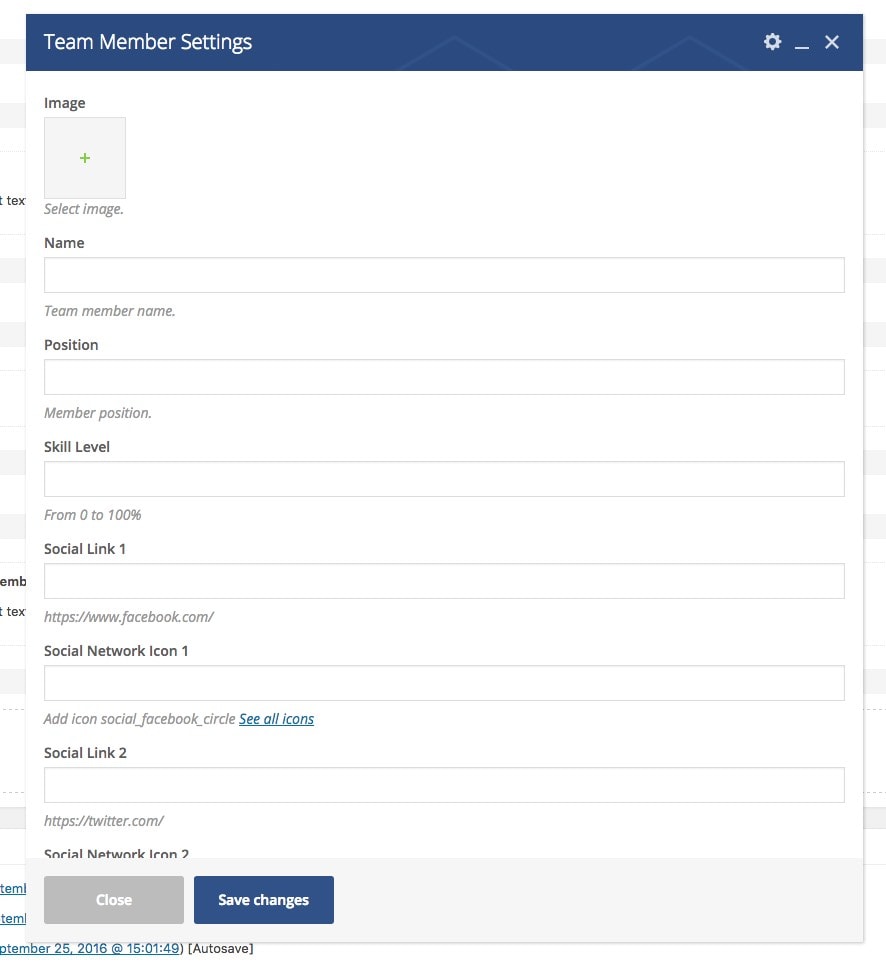The width and height of the screenshot is (886, 964).
Task: Save changes to the team member
Action: pyautogui.click(x=264, y=900)
